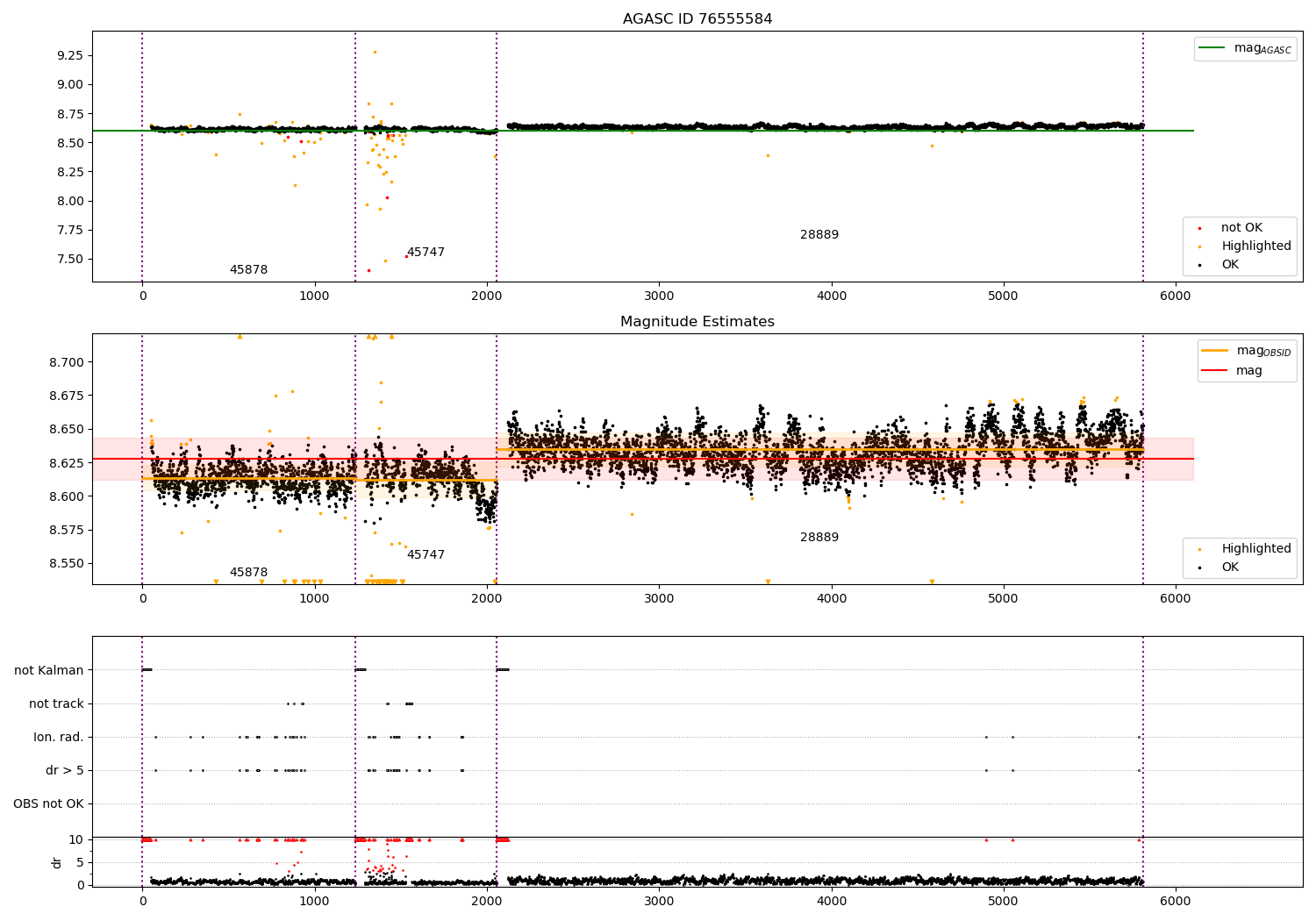Click 'OK' legend label in Magnitude Estimates plot
The height and width of the screenshot is (921, 1316).
[x=1230, y=568]
